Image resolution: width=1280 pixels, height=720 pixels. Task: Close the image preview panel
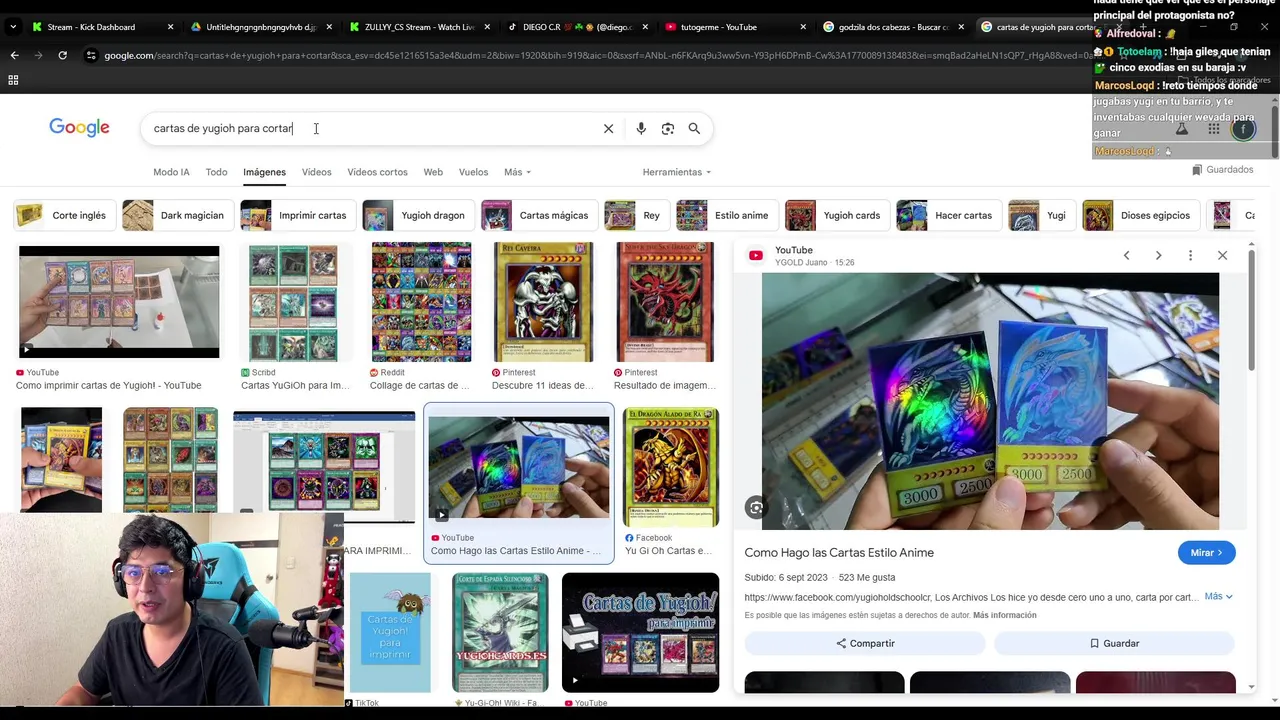click(1222, 256)
